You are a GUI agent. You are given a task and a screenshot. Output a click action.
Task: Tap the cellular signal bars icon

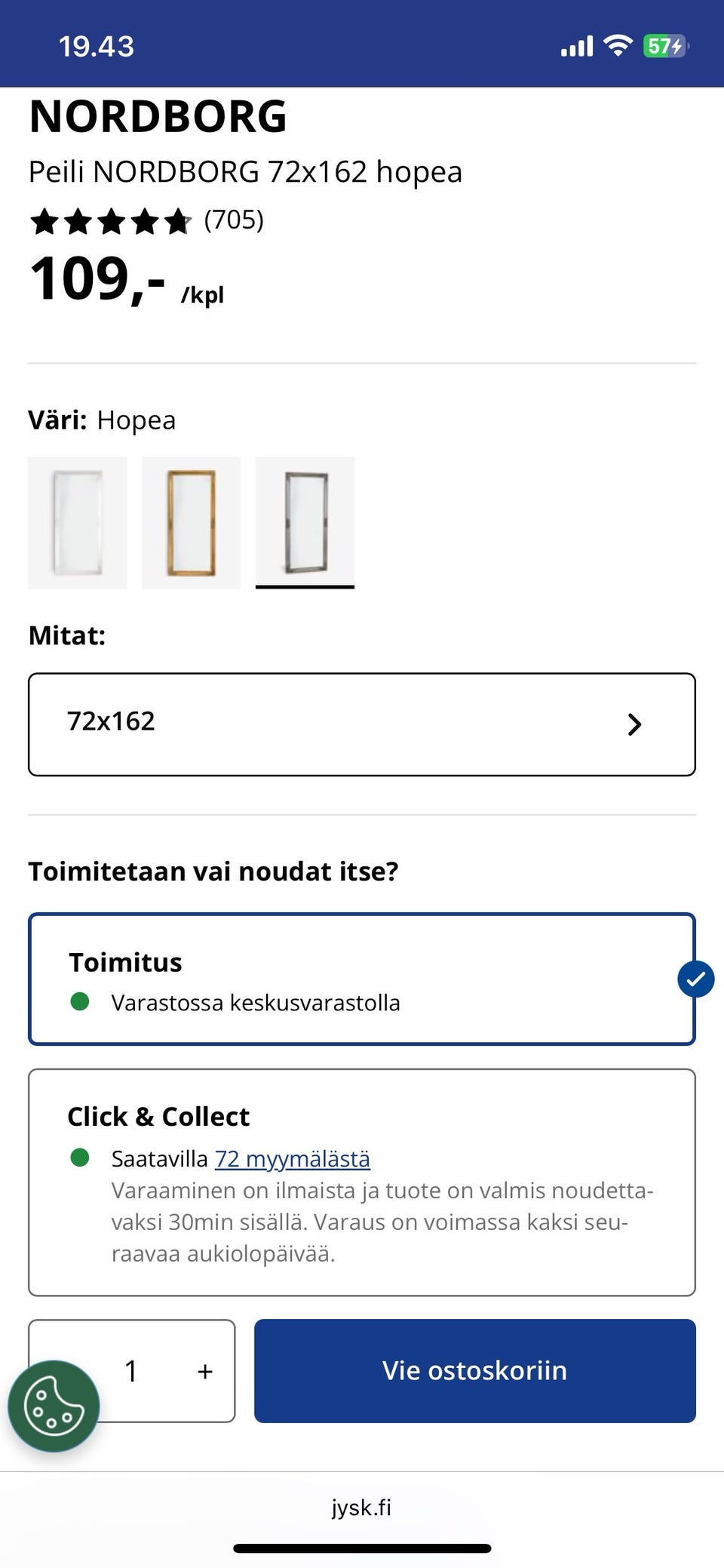click(577, 47)
